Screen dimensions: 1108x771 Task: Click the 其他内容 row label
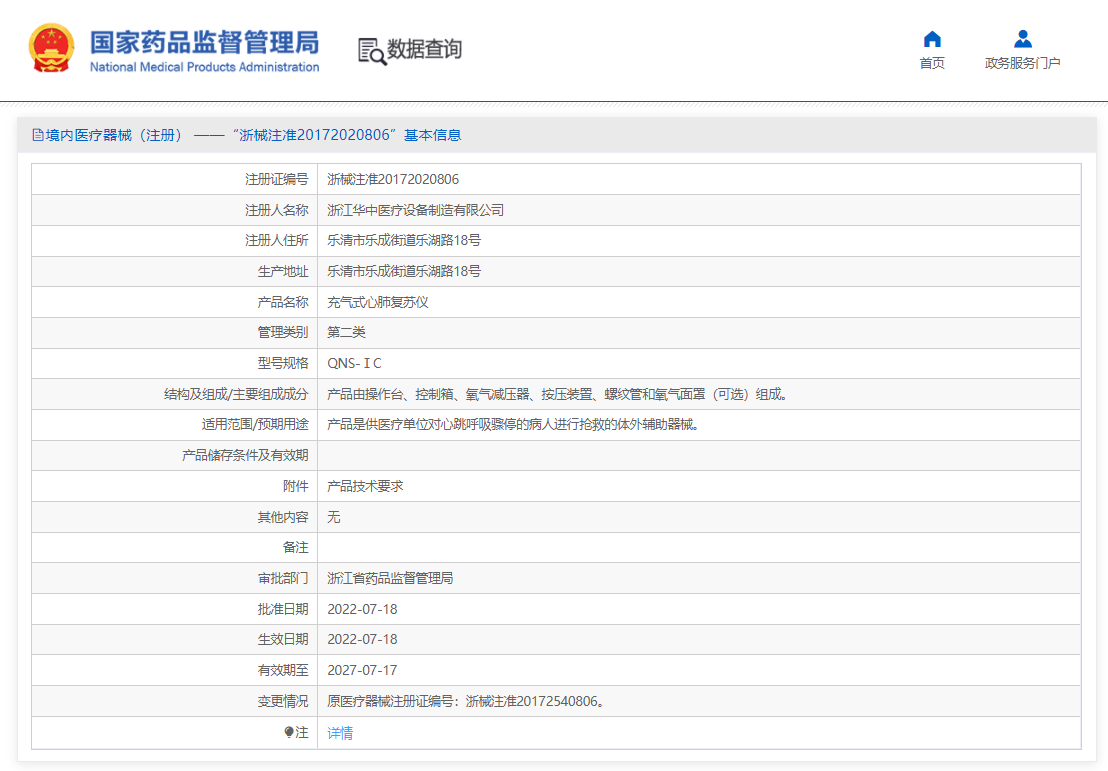click(x=283, y=517)
